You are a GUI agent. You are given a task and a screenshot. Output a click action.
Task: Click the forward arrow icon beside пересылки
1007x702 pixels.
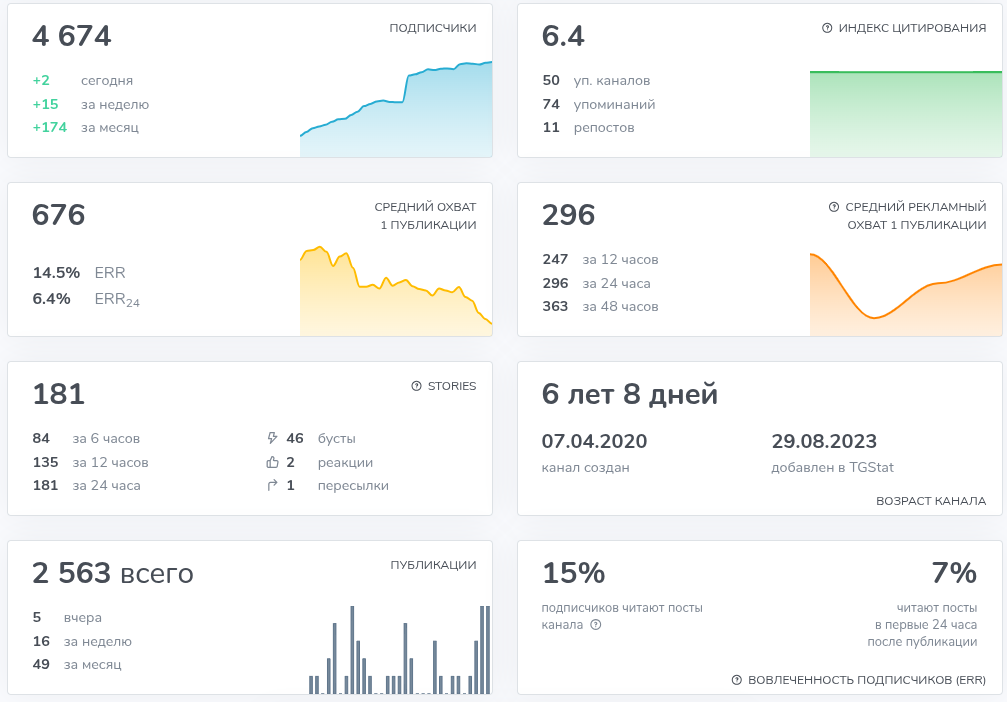pos(271,486)
